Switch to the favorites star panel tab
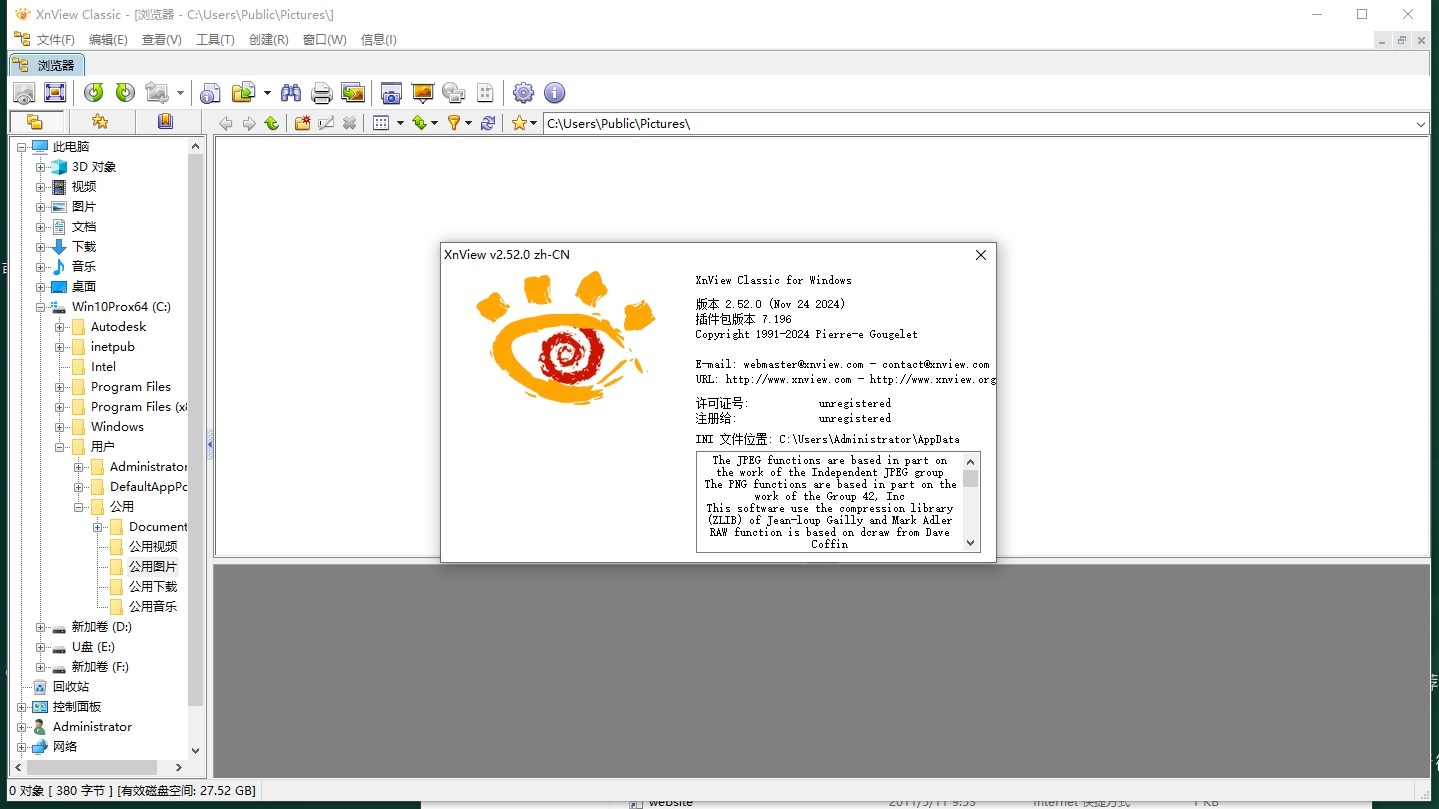 (100, 122)
